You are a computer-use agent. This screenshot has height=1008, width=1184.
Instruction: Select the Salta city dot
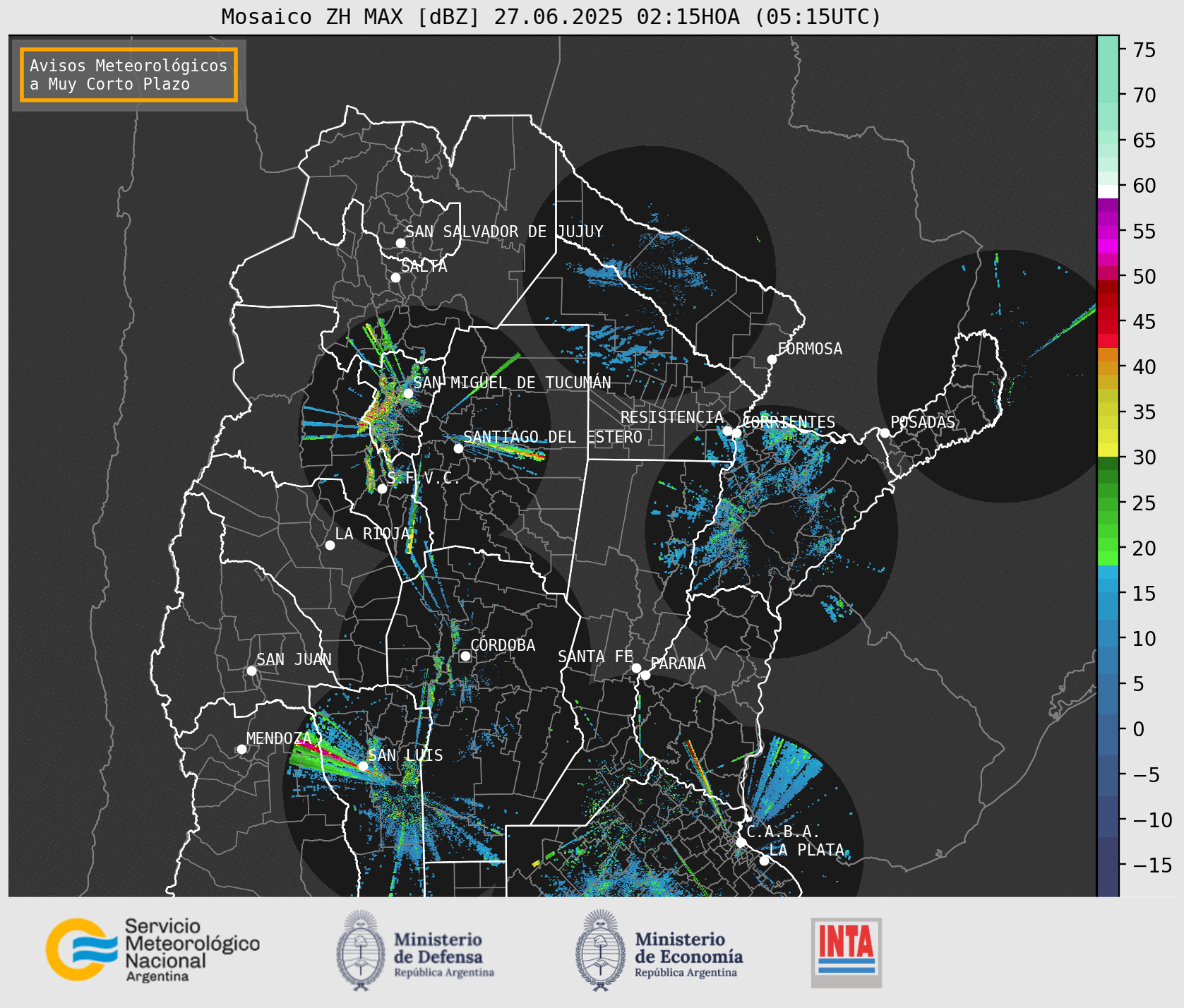tap(395, 277)
